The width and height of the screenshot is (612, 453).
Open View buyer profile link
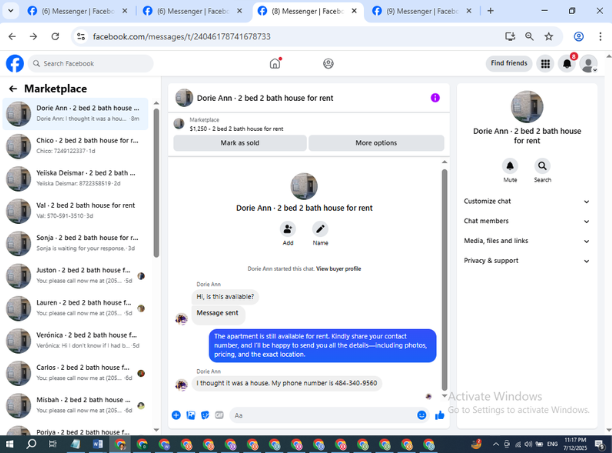(x=338, y=268)
